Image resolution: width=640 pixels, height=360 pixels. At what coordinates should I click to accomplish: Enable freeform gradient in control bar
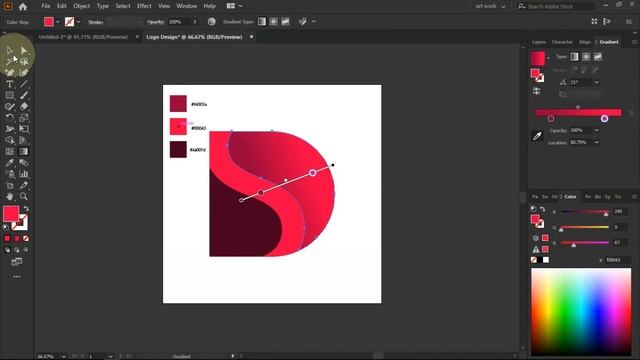285,22
